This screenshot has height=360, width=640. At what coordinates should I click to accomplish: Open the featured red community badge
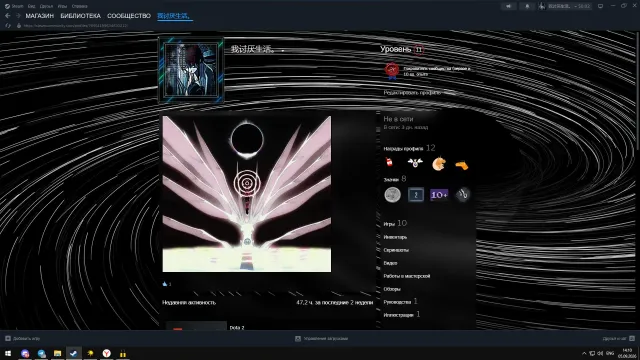click(392, 71)
